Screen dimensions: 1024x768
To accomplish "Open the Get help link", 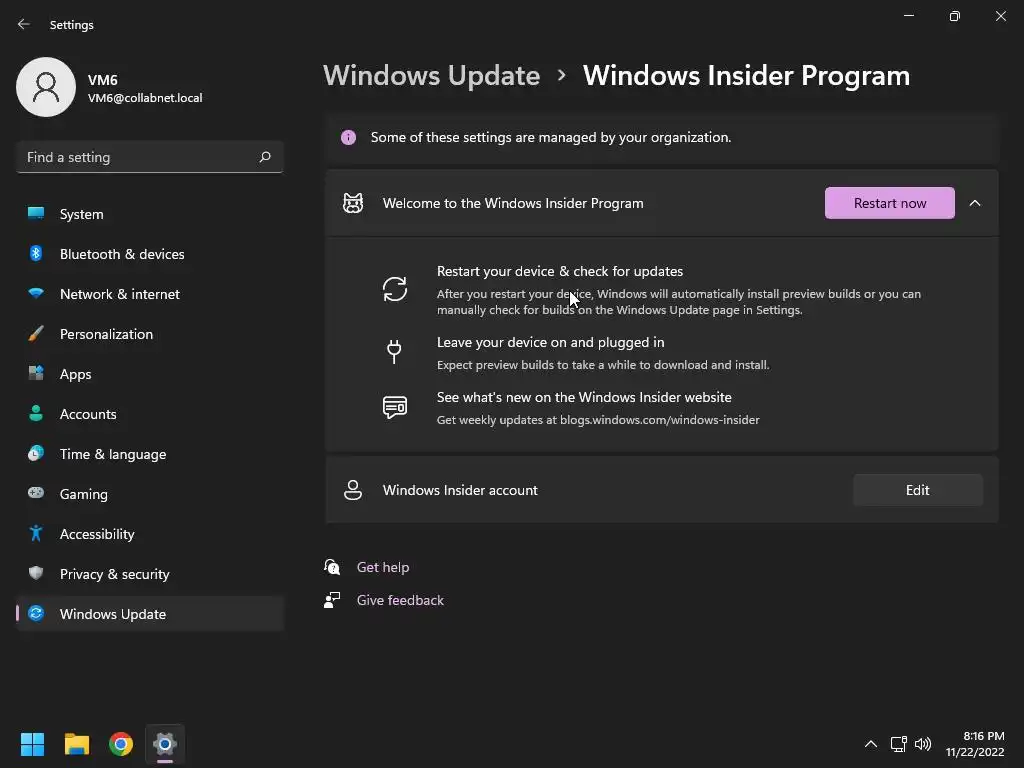I will 383,567.
